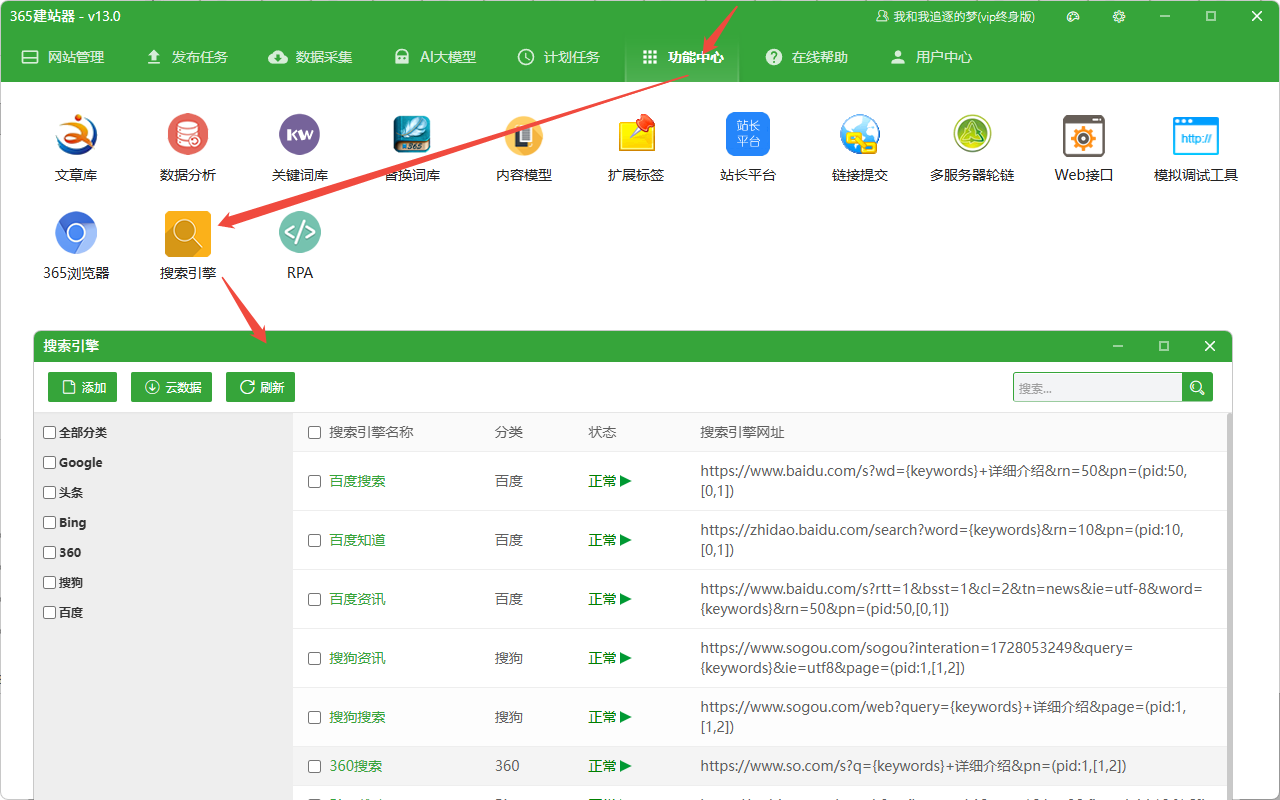Open the 站长平台 webmaster platform
Viewport: 1280px width, 800px height.
coord(748,148)
